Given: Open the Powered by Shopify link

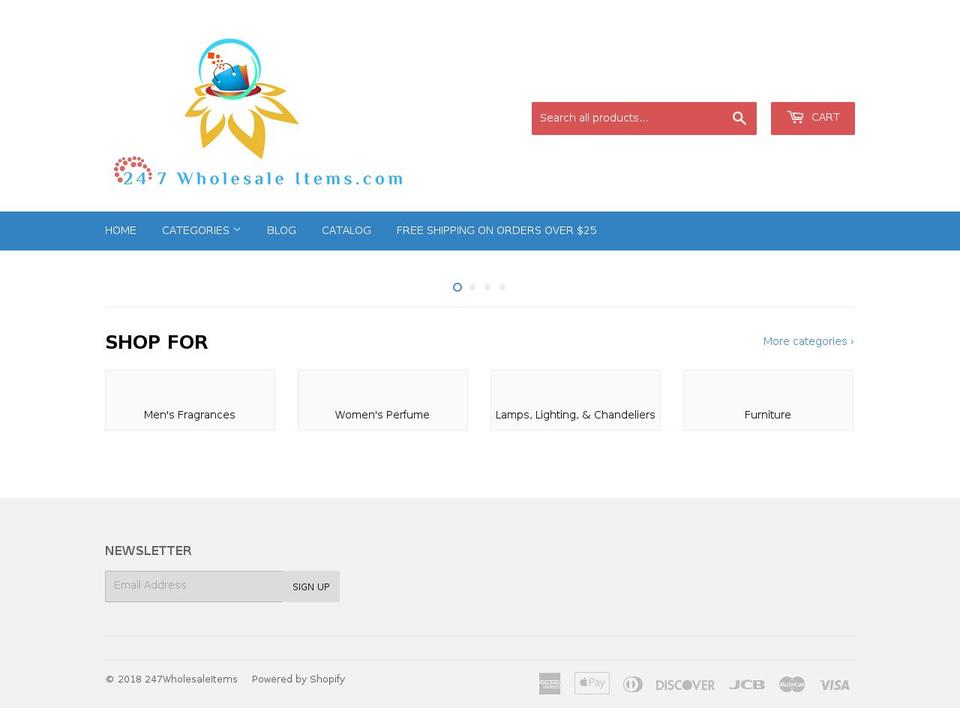Looking at the screenshot, I should 298,679.
